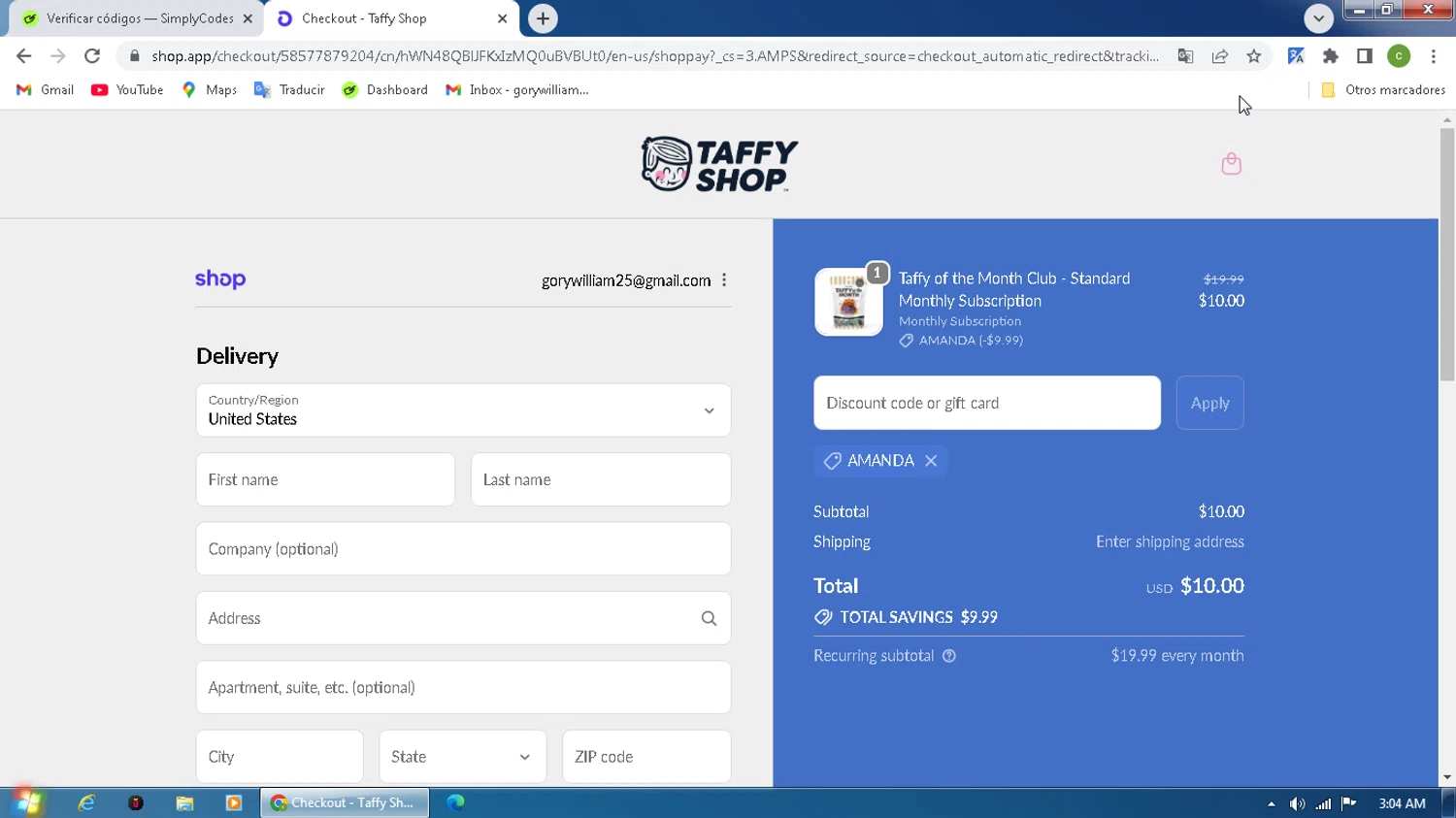
Task: Remove the AMANDA discount code
Action: coord(931,461)
